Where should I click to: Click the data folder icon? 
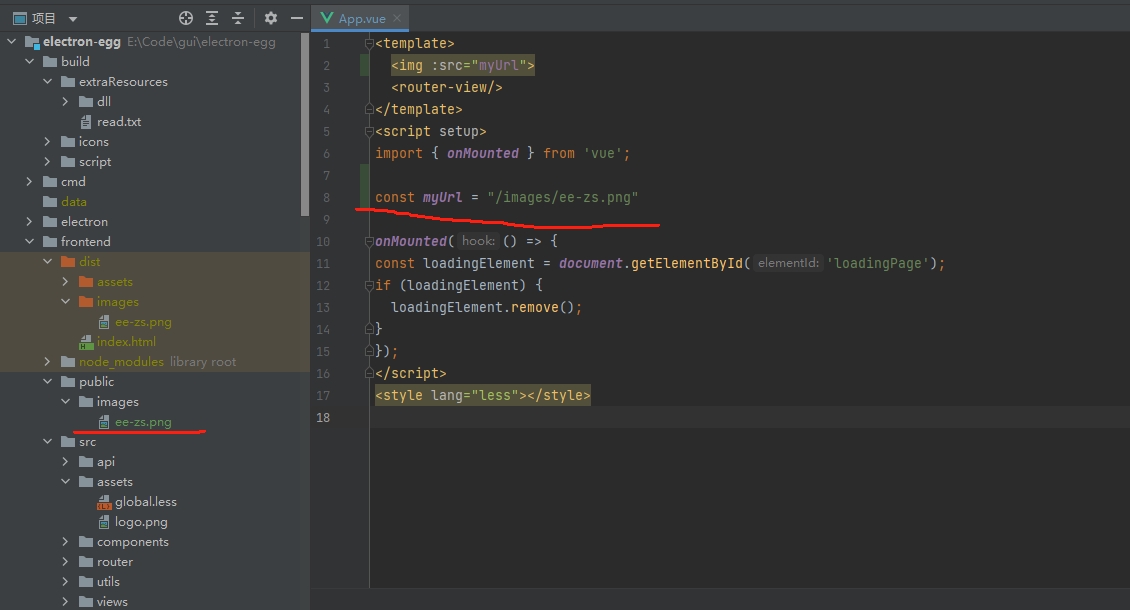point(50,202)
